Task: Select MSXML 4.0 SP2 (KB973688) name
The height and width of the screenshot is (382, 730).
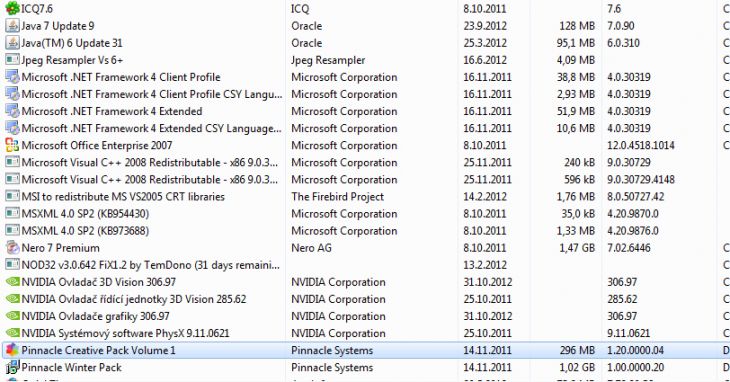Action: [85, 231]
